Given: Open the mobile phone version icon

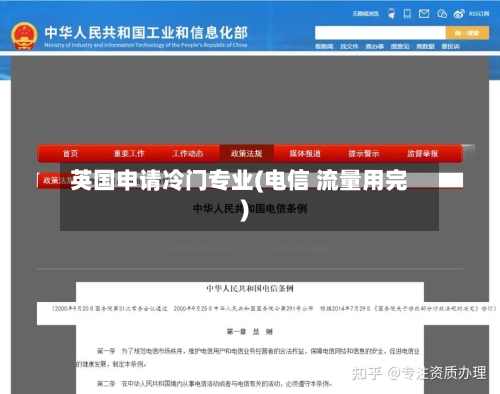Looking at the screenshot, I should [407, 14].
